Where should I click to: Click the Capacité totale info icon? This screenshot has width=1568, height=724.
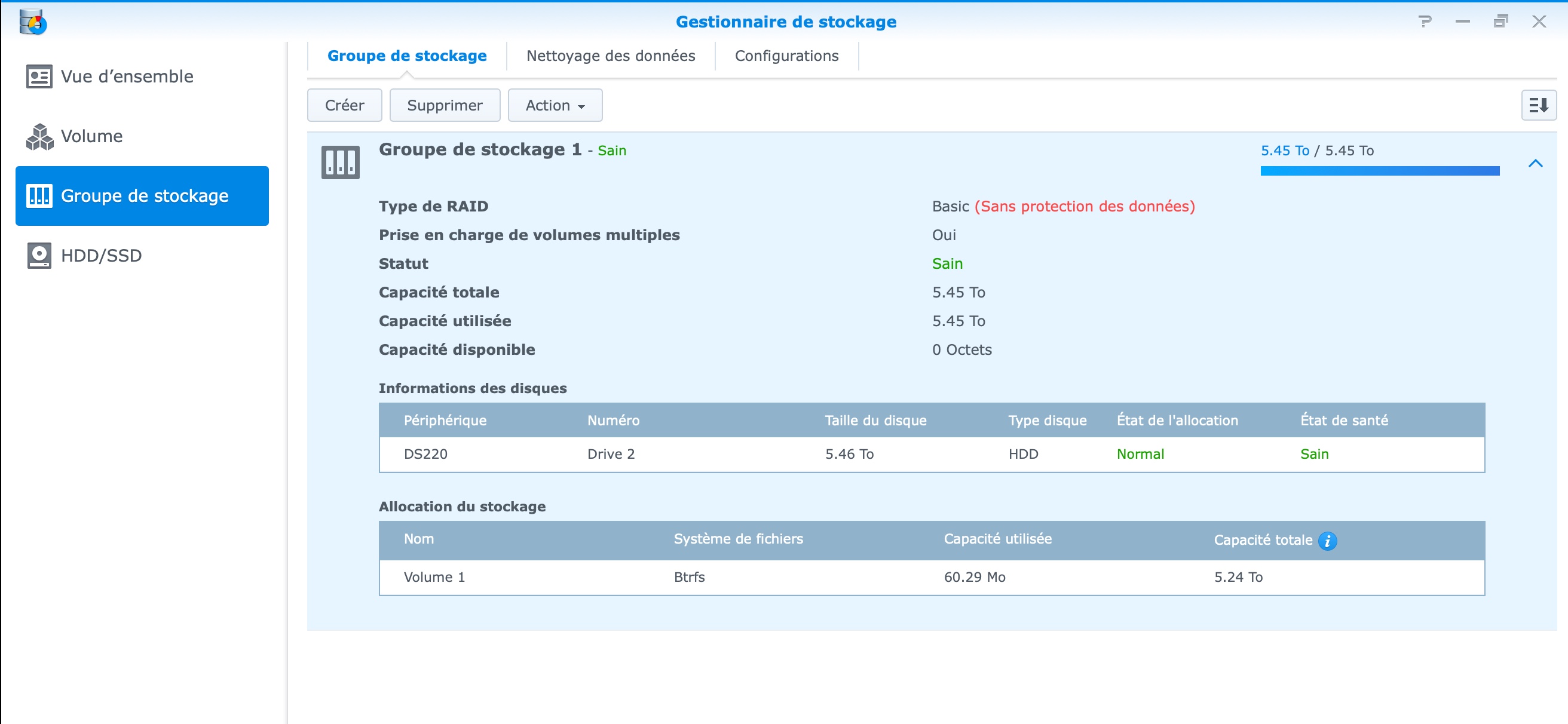click(1327, 540)
